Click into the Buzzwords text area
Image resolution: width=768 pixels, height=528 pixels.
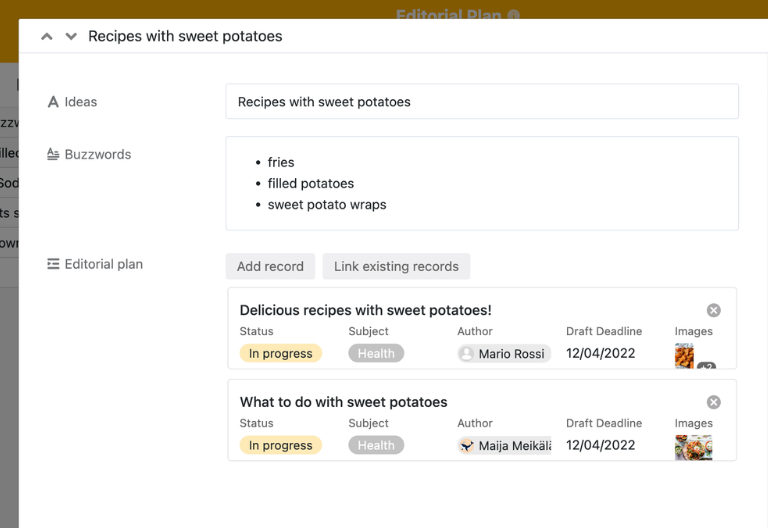(x=482, y=183)
